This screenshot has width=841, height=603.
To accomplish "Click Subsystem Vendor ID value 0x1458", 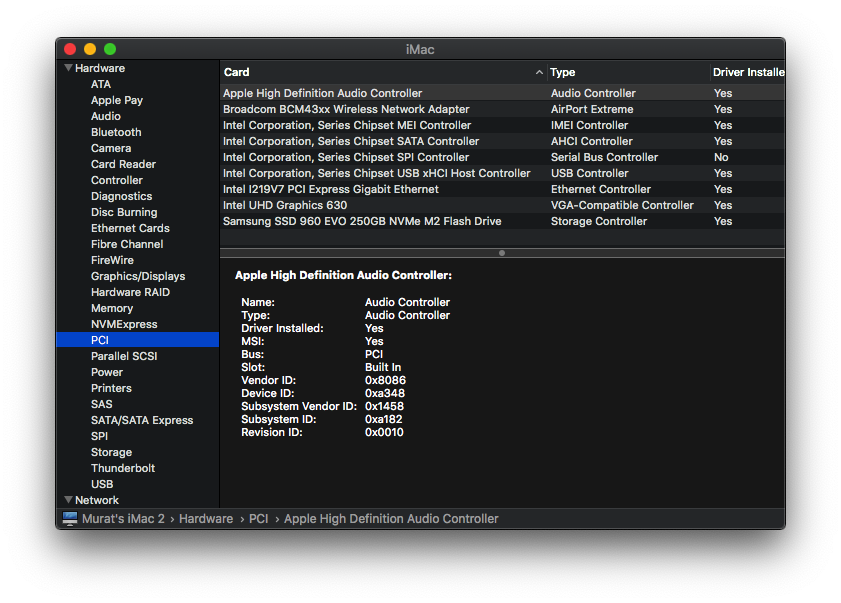I will click(385, 406).
